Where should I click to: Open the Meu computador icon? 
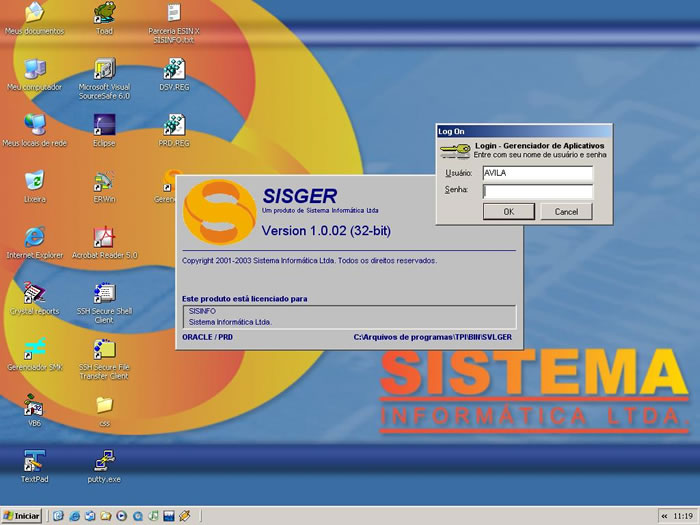coord(34,75)
